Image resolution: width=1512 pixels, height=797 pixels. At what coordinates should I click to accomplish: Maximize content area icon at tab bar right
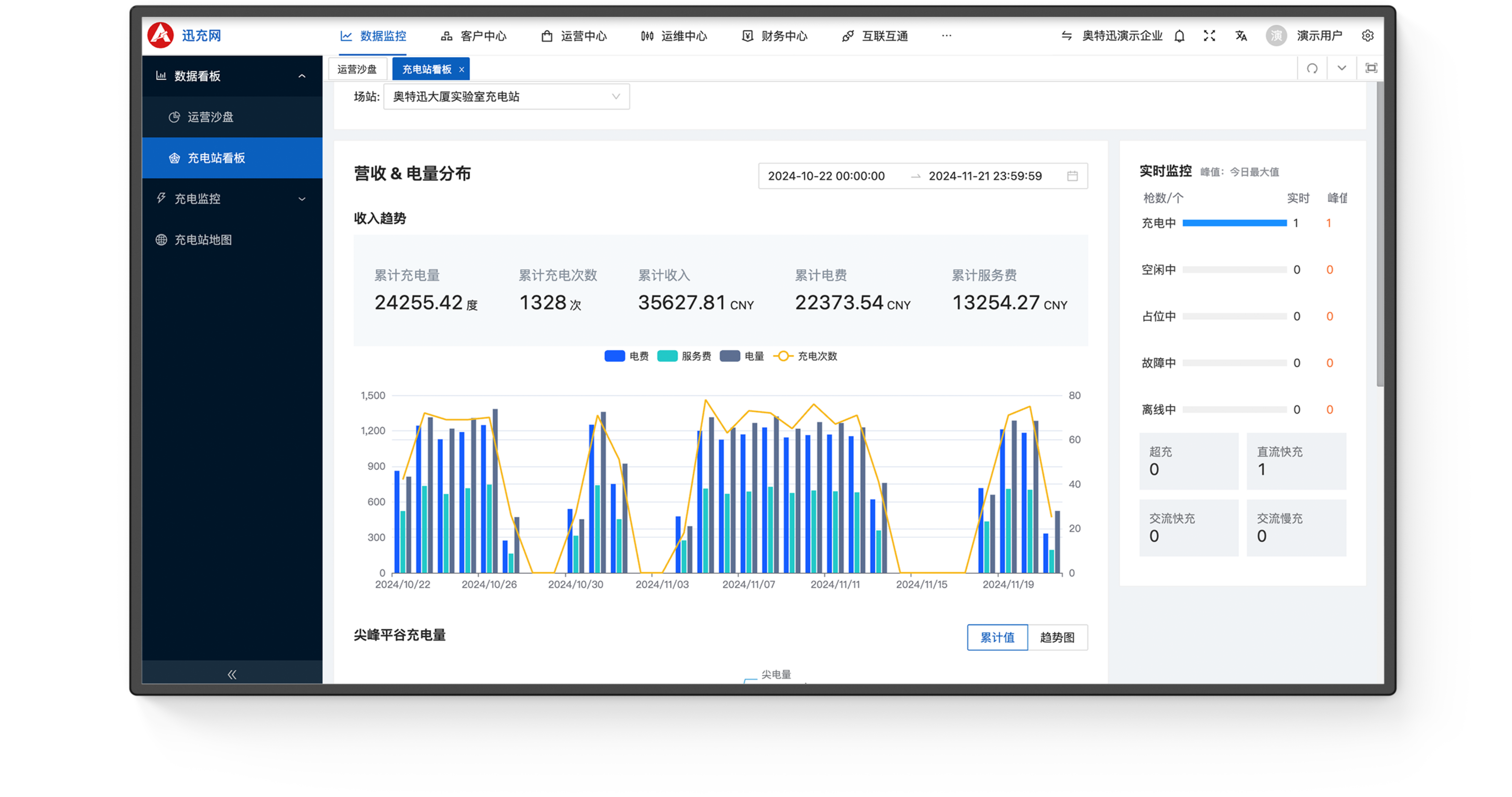pos(1371,69)
